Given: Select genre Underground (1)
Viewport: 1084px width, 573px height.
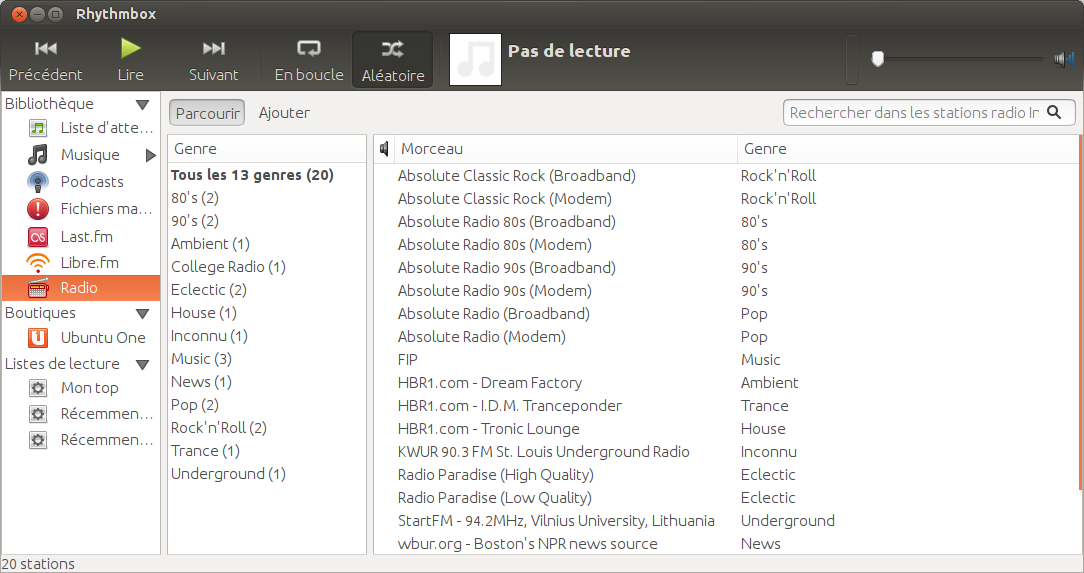Looking at the screenshot, I should 267,473.
